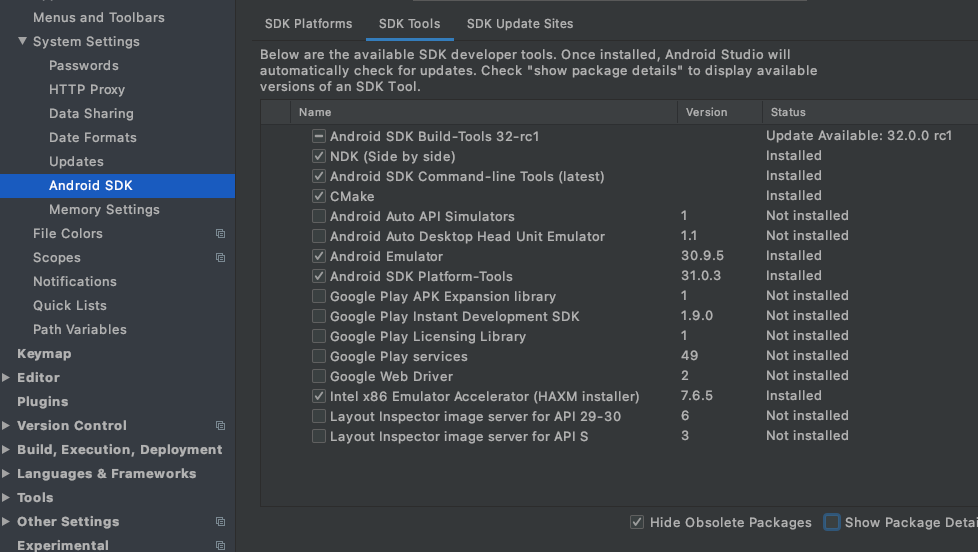Expand the Version Control node

6,425
